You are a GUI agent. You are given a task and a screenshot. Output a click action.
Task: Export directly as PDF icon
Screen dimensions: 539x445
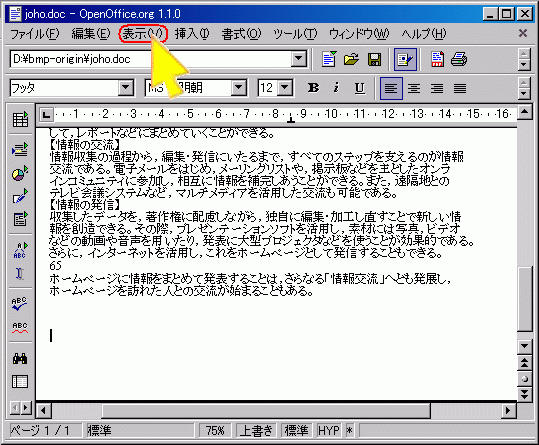(437, 59)
